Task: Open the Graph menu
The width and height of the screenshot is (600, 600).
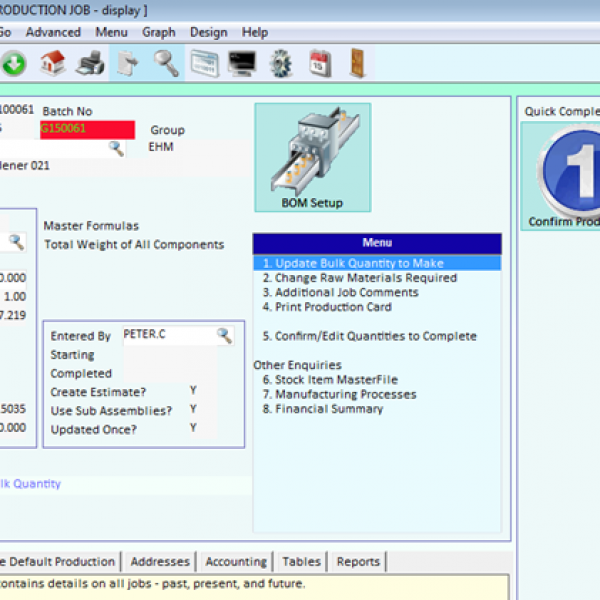Action: click(x=158, y=33)
